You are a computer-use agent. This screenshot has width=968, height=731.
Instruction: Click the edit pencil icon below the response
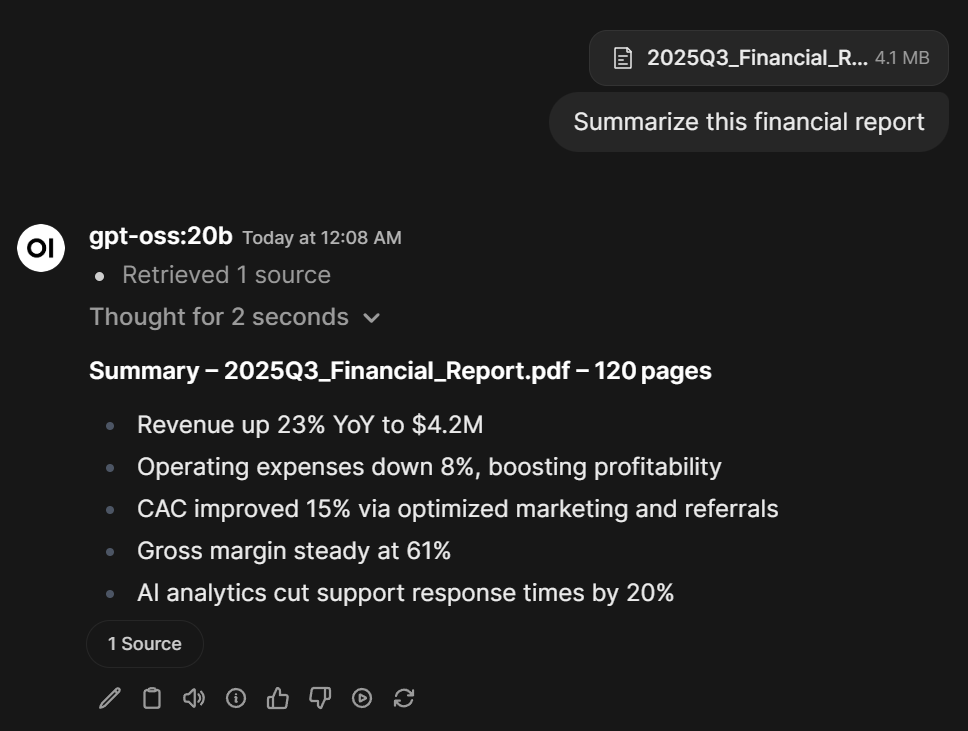(x=110, y=698)
